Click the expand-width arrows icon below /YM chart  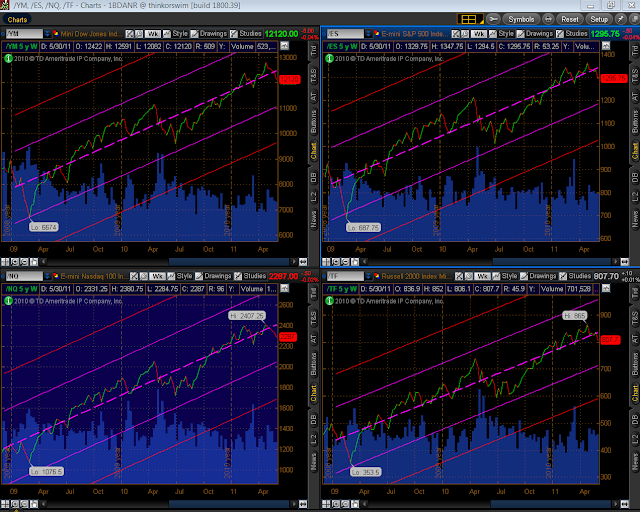pos(303,262)
